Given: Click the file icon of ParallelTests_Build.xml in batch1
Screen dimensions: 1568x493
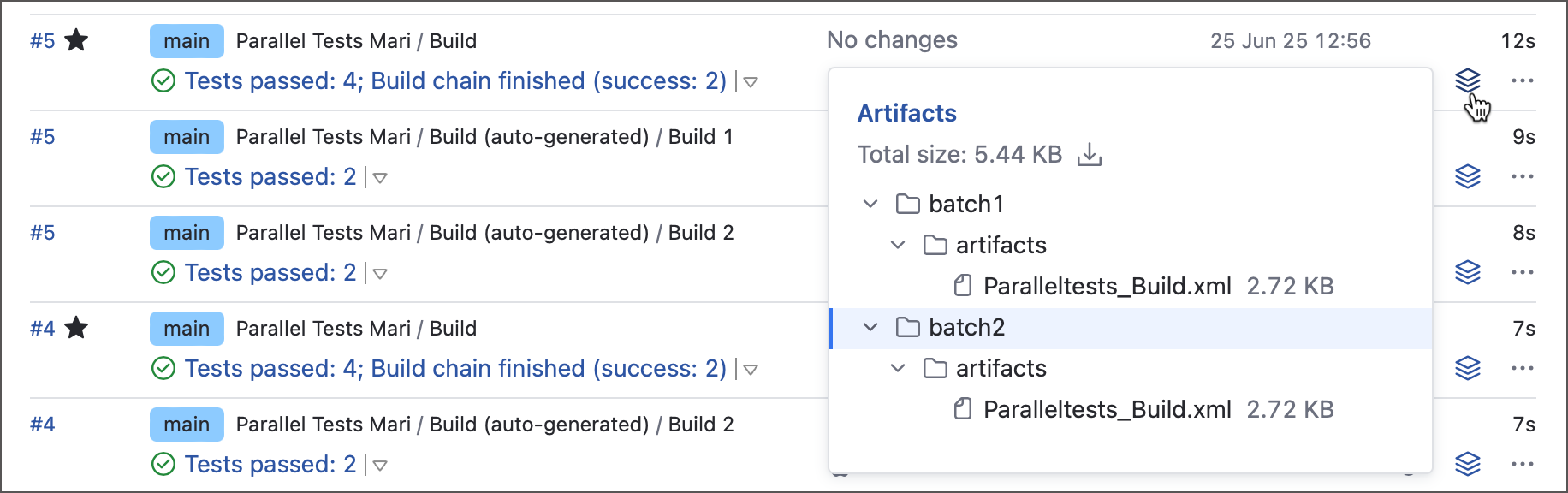Looking at the screenshot, I should coord(965,286).
